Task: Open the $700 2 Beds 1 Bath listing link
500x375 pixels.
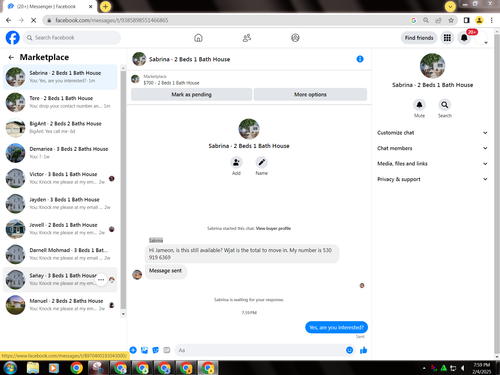Action: (x=171, y=83)
